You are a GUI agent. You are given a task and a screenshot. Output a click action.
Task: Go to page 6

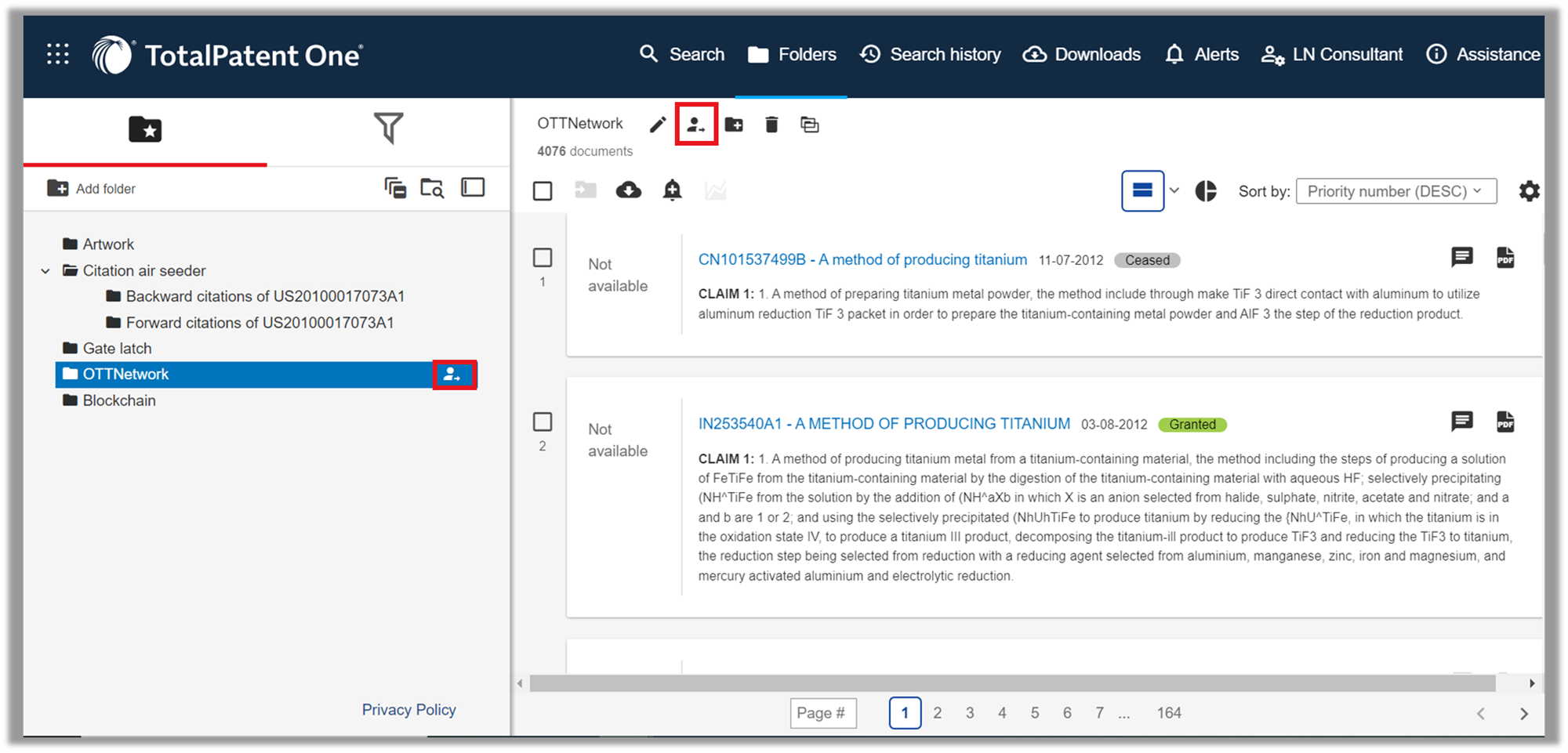coord(1067,713)
